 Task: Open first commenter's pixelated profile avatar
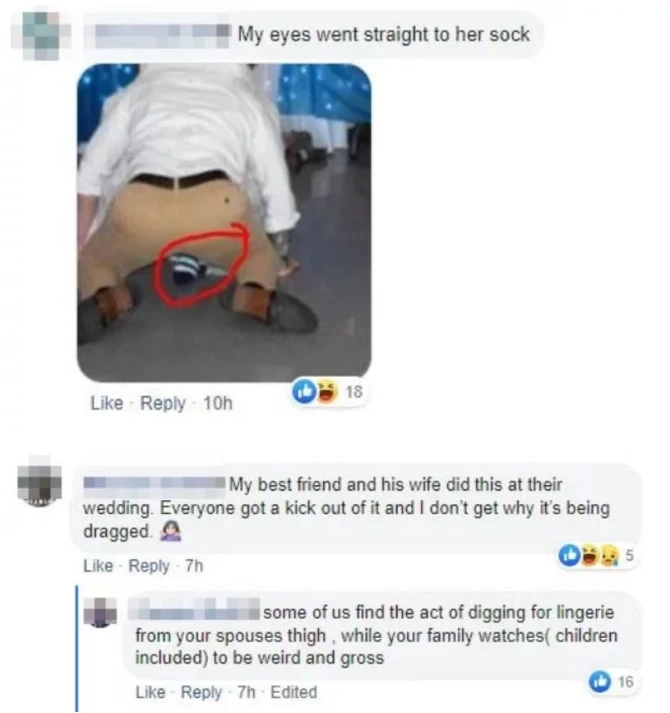41,35
